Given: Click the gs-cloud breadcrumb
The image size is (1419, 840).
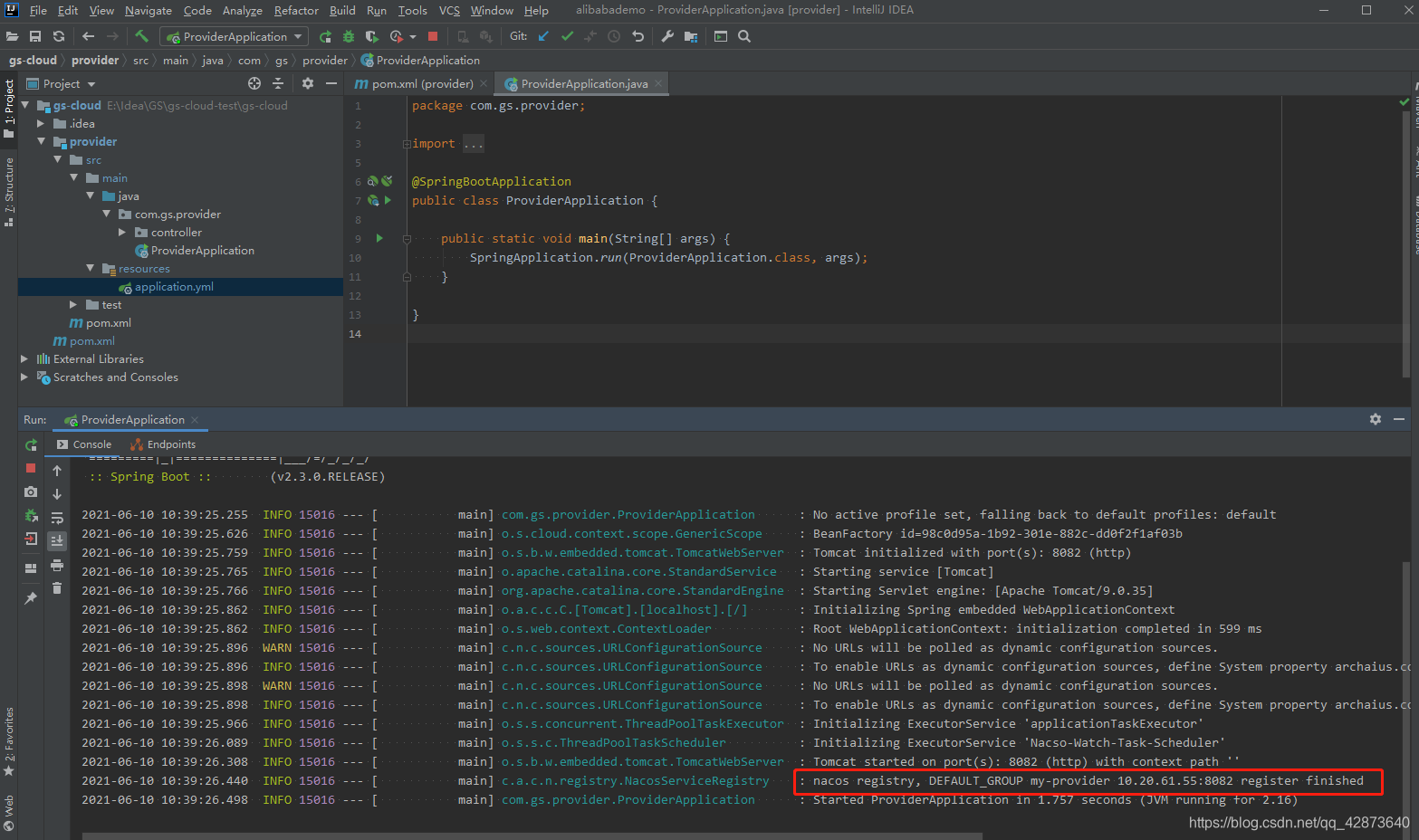Looking at the screenshot, I should (33, 61).
